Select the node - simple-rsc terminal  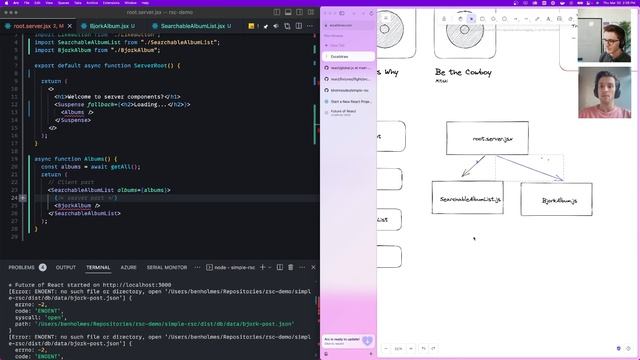[x=230, y=267]
